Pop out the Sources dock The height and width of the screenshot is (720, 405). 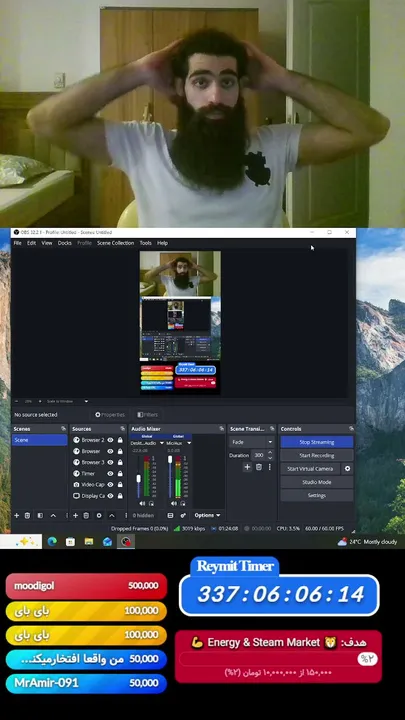pos(123,428)
